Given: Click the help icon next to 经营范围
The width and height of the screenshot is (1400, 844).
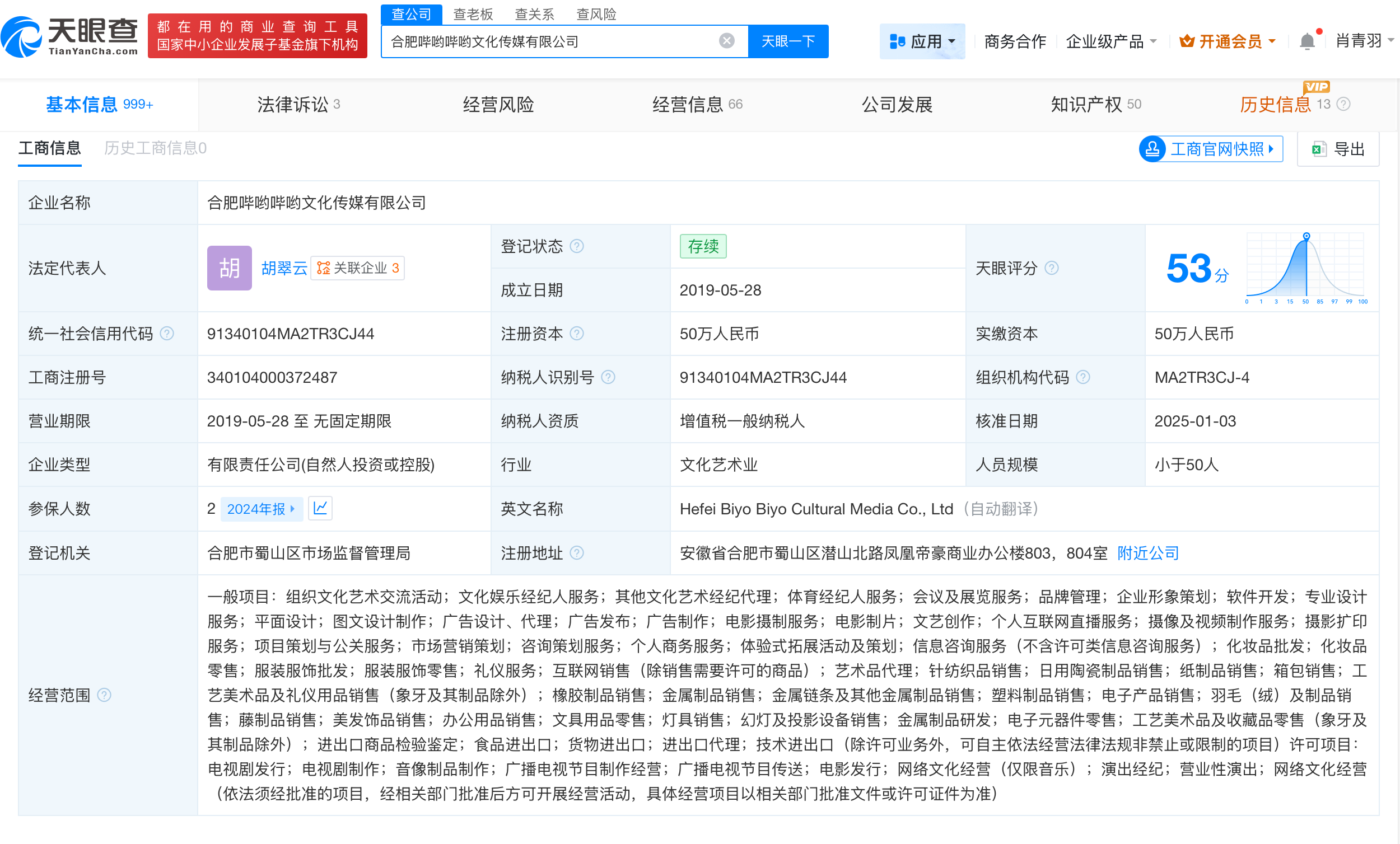Looking at the screenshot, I should click(104, 695).
